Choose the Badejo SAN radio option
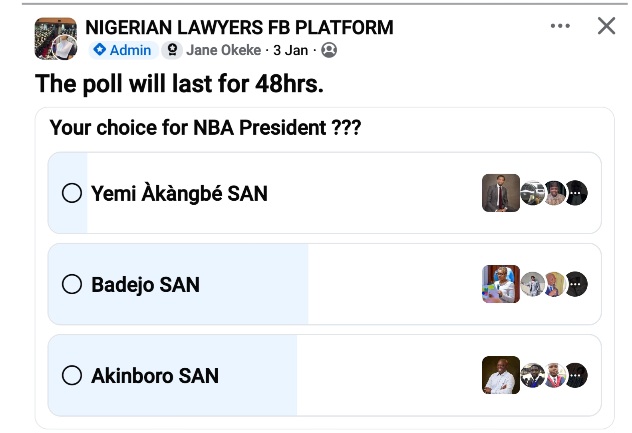This screenshot has width=632, height=433. point(72,285)
